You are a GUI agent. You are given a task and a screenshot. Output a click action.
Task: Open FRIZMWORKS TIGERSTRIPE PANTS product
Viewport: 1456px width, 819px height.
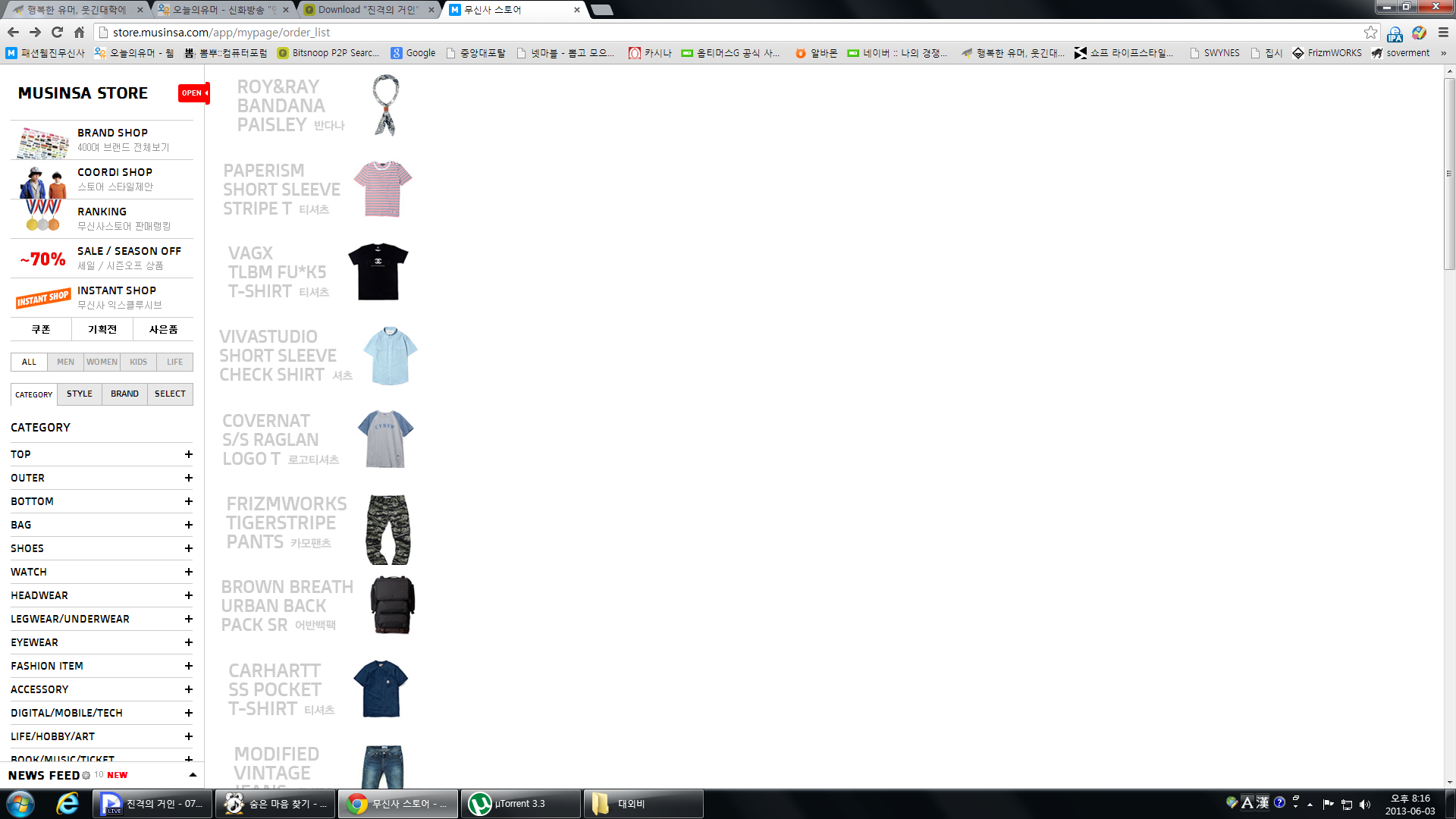[x=318, y=529]
